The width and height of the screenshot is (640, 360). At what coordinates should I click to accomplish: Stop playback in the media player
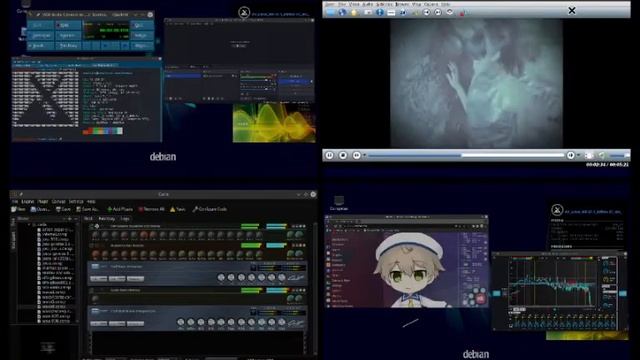point(343,155)
